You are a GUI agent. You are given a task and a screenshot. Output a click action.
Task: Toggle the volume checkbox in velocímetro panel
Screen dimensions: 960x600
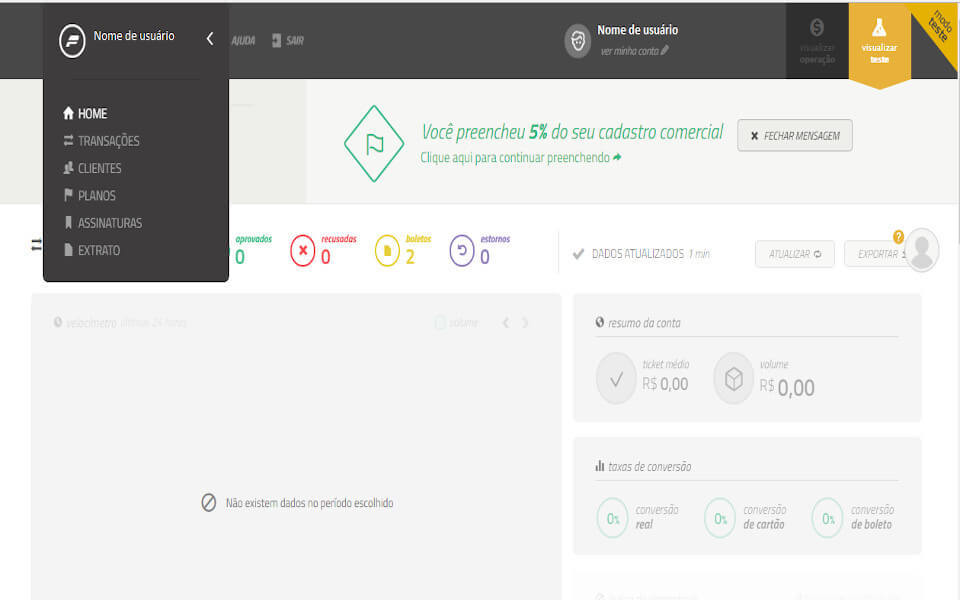pyautogui.click(x=440, y=323)
